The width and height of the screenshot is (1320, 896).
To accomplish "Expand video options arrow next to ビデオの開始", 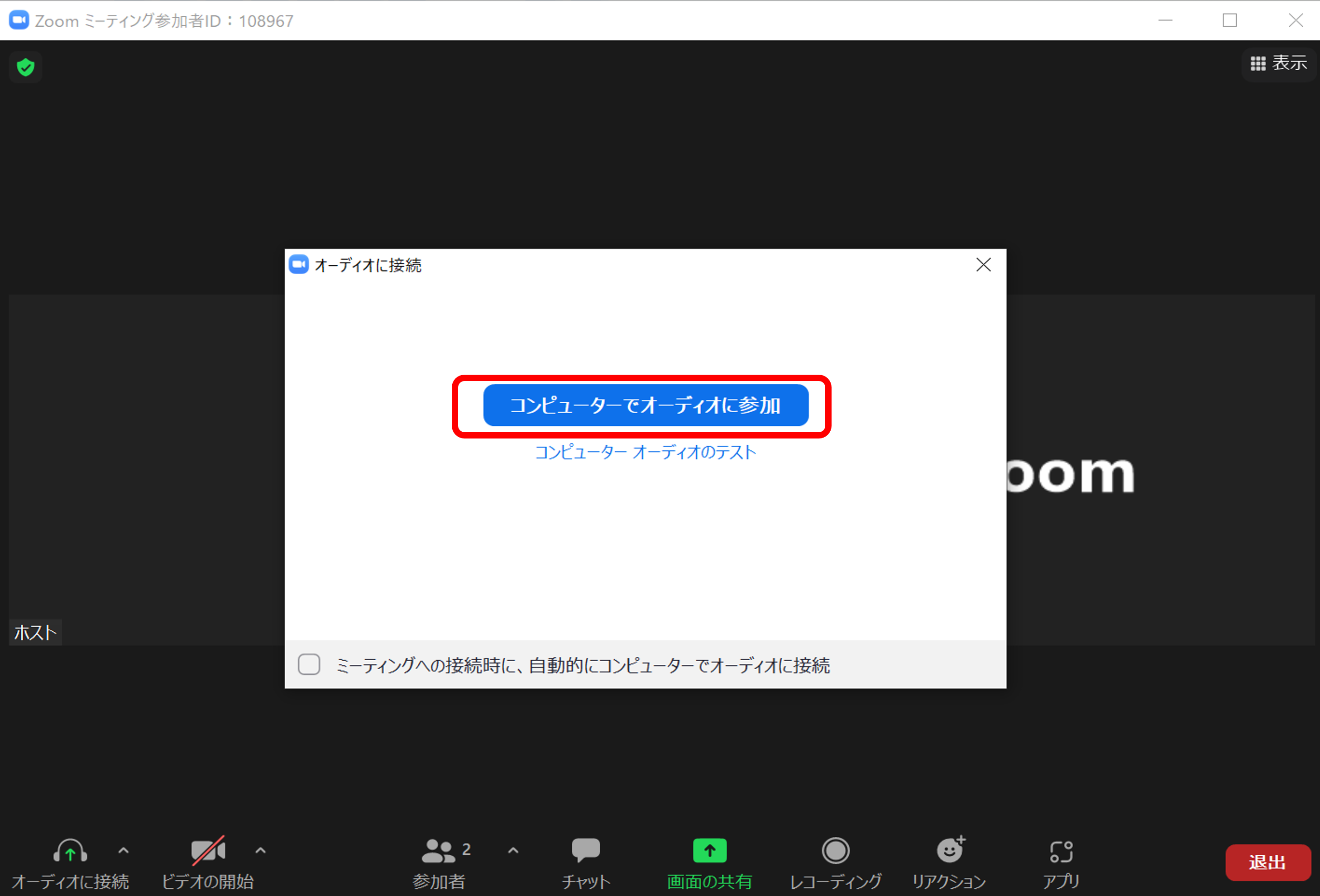I will click(x=260, y=850).
